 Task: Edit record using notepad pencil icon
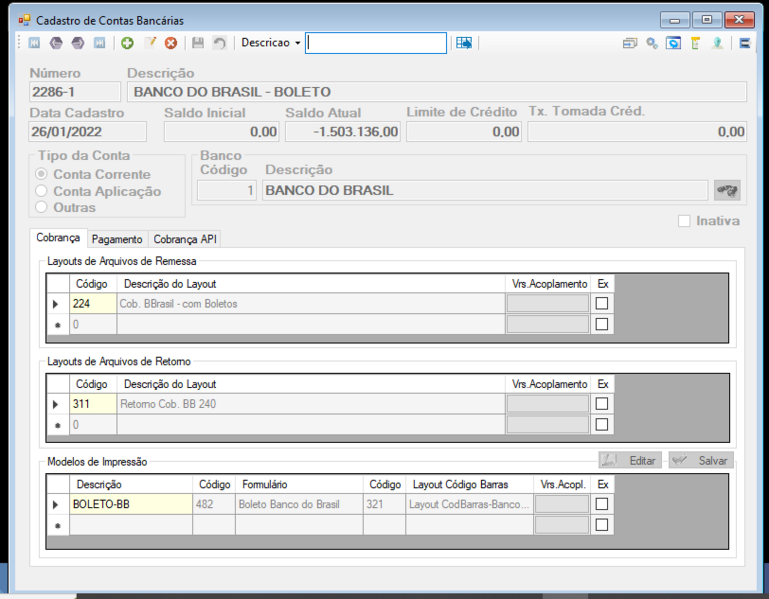(150, 43)
